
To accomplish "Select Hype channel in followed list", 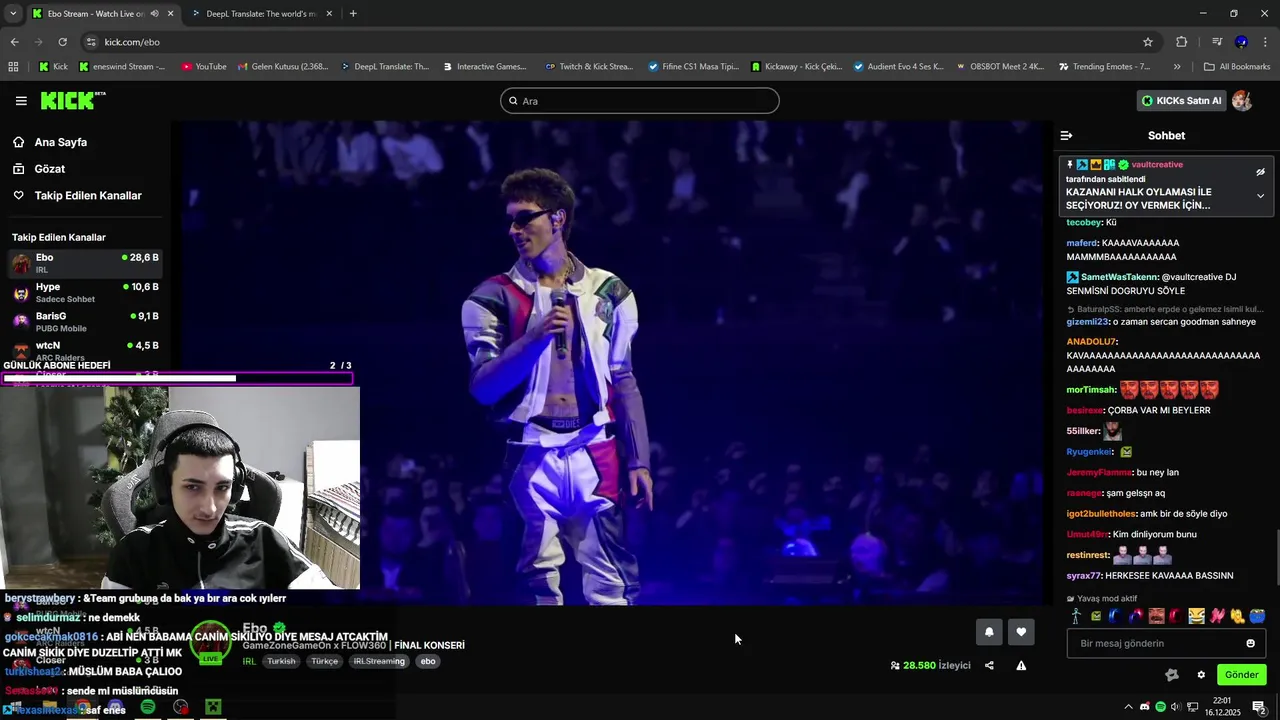I will point(85,293).
